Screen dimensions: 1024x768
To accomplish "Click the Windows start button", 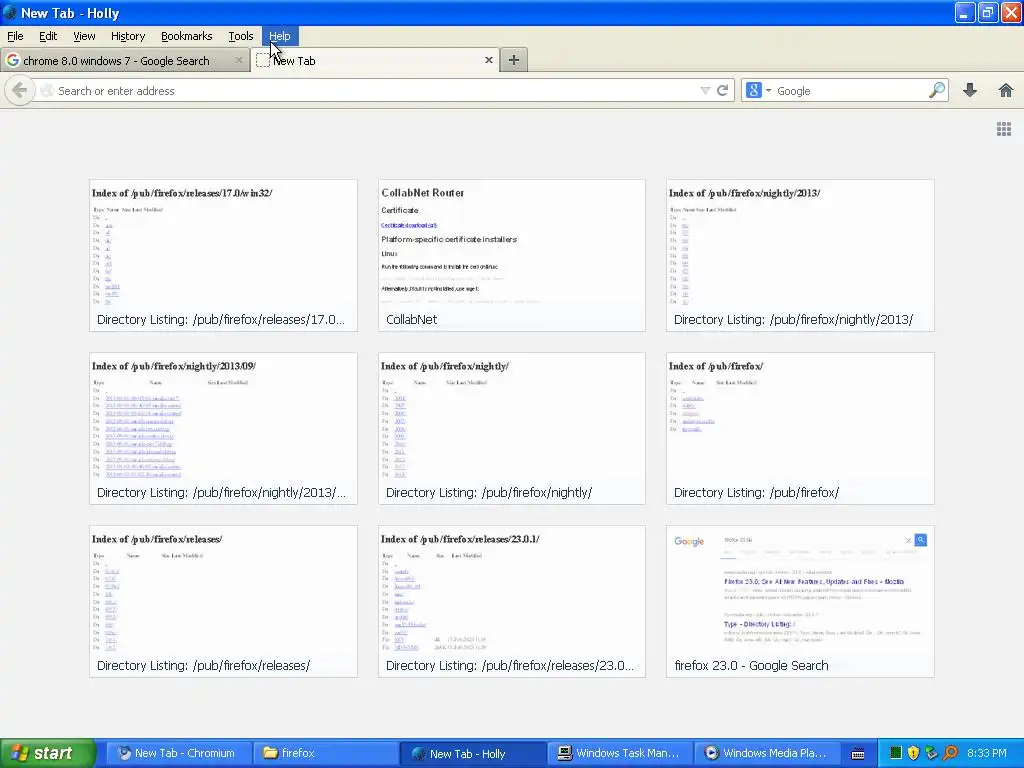I will (x=47, y=753).
